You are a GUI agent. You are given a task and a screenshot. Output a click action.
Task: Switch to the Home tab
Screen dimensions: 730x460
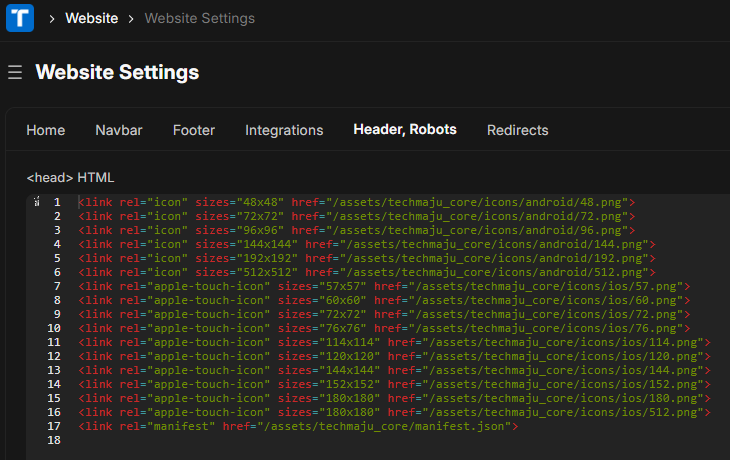click(x=46, y=130)
